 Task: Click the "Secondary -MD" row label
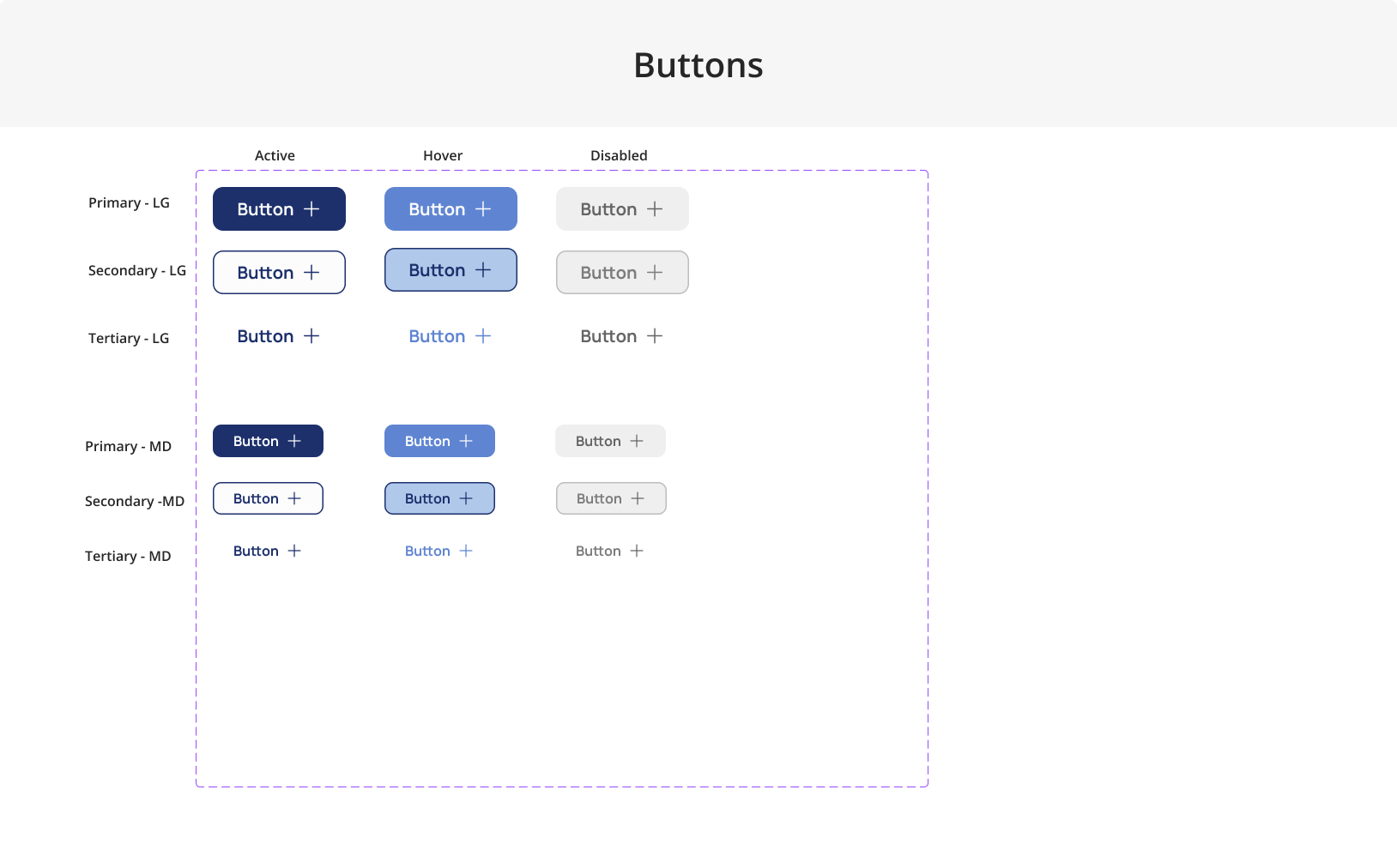coord(135,502)
